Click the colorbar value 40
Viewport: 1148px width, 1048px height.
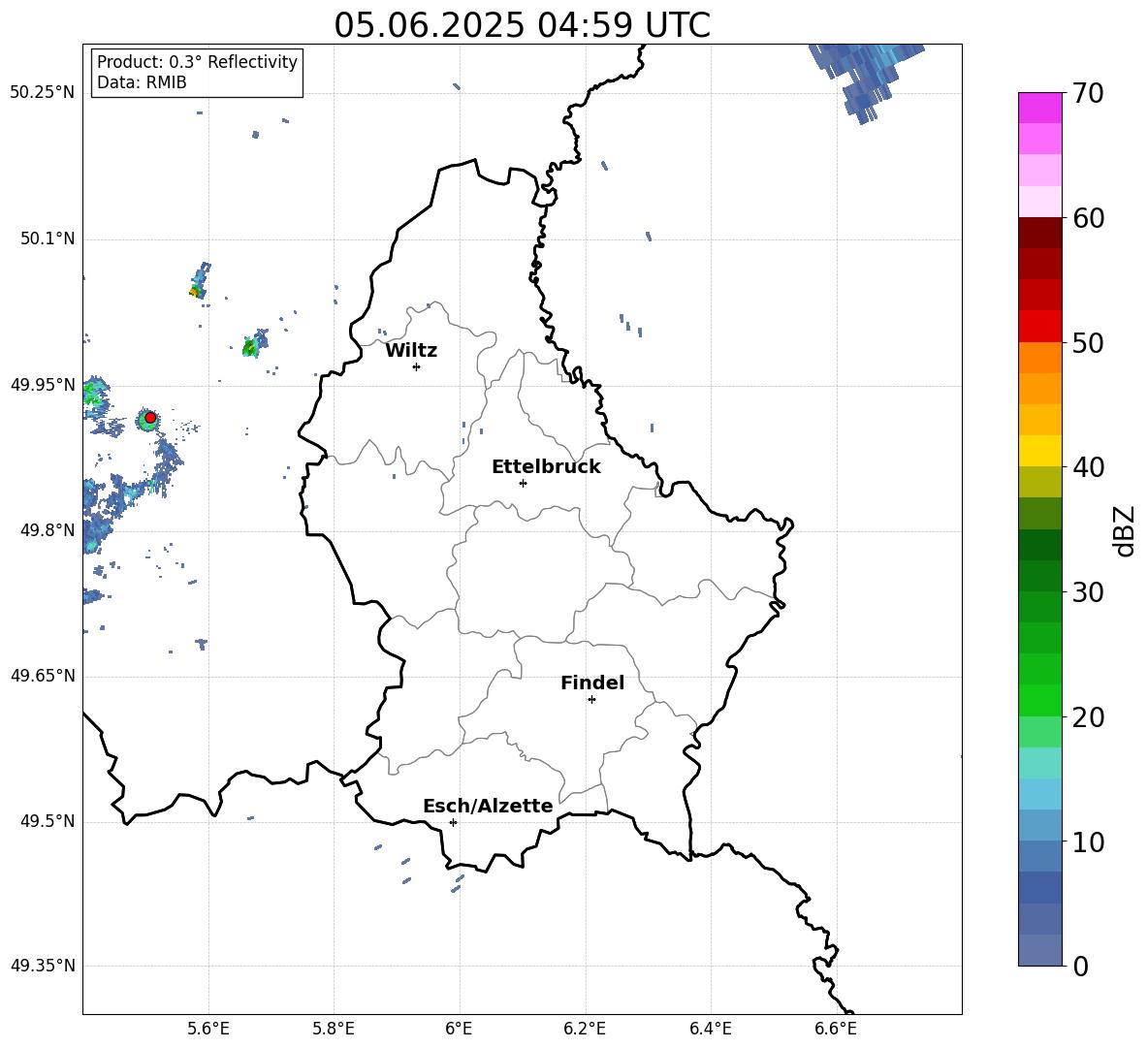1088,467
